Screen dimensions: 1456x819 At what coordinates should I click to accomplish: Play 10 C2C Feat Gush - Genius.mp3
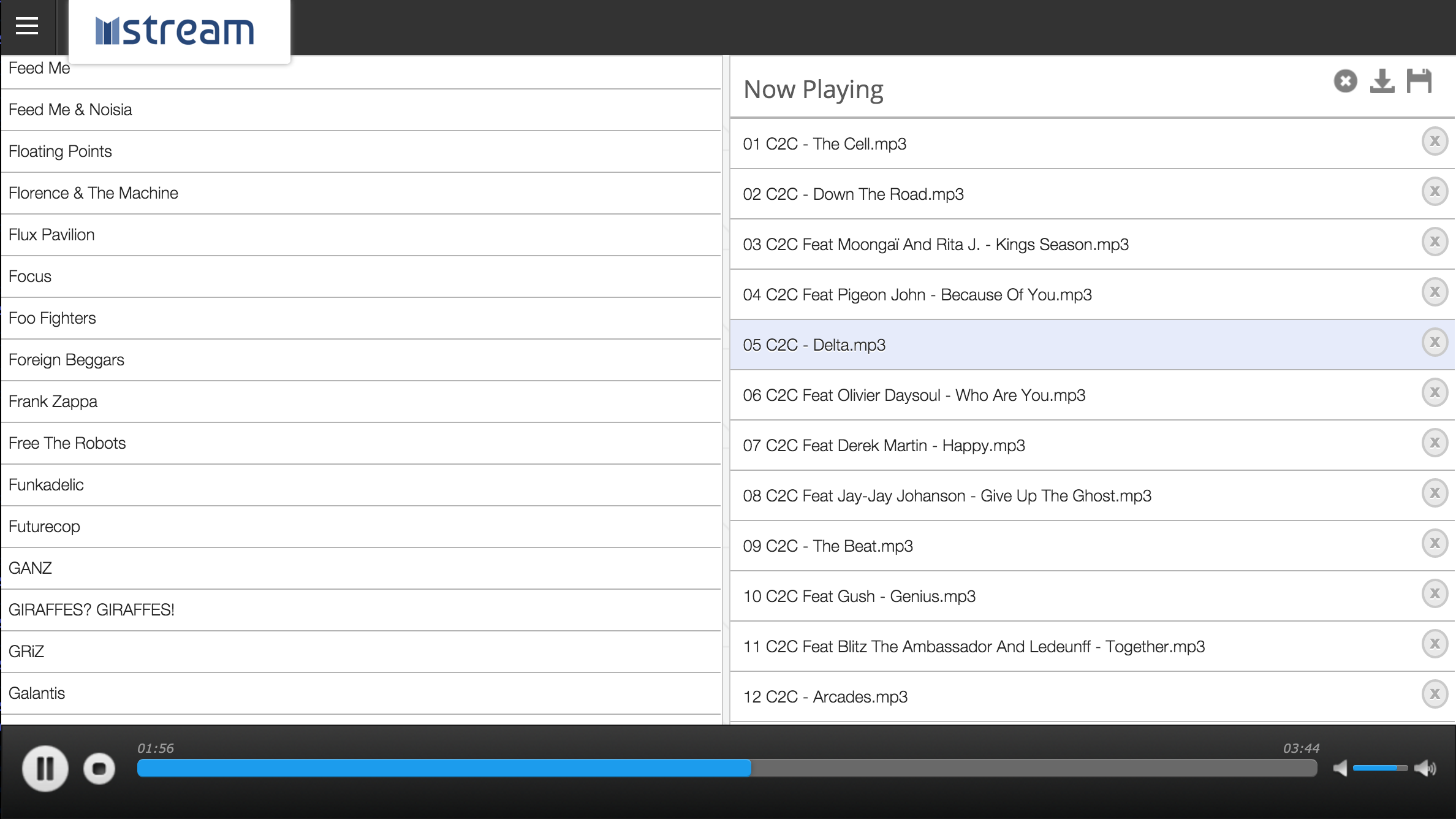(859, 596)
